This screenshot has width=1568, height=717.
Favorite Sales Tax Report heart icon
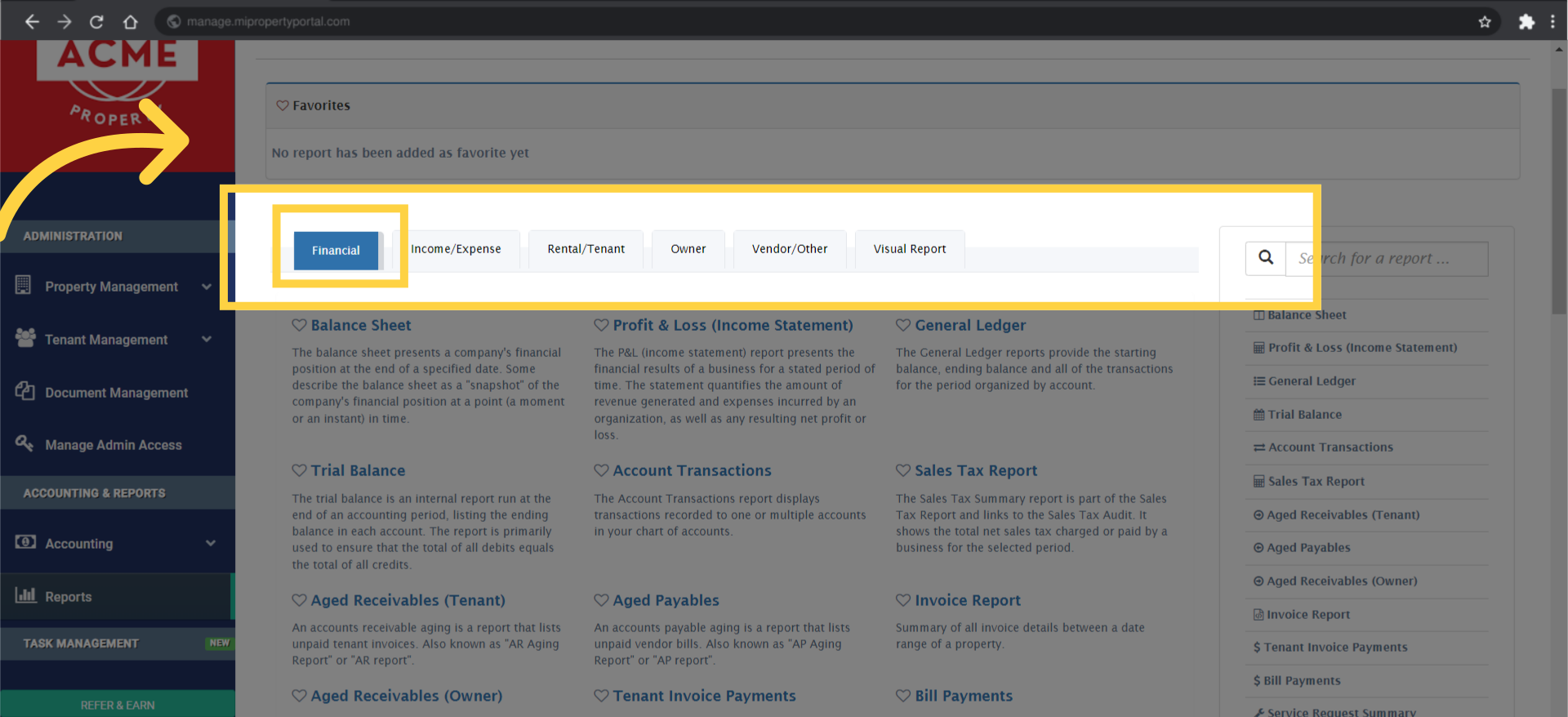click(903, 470)
